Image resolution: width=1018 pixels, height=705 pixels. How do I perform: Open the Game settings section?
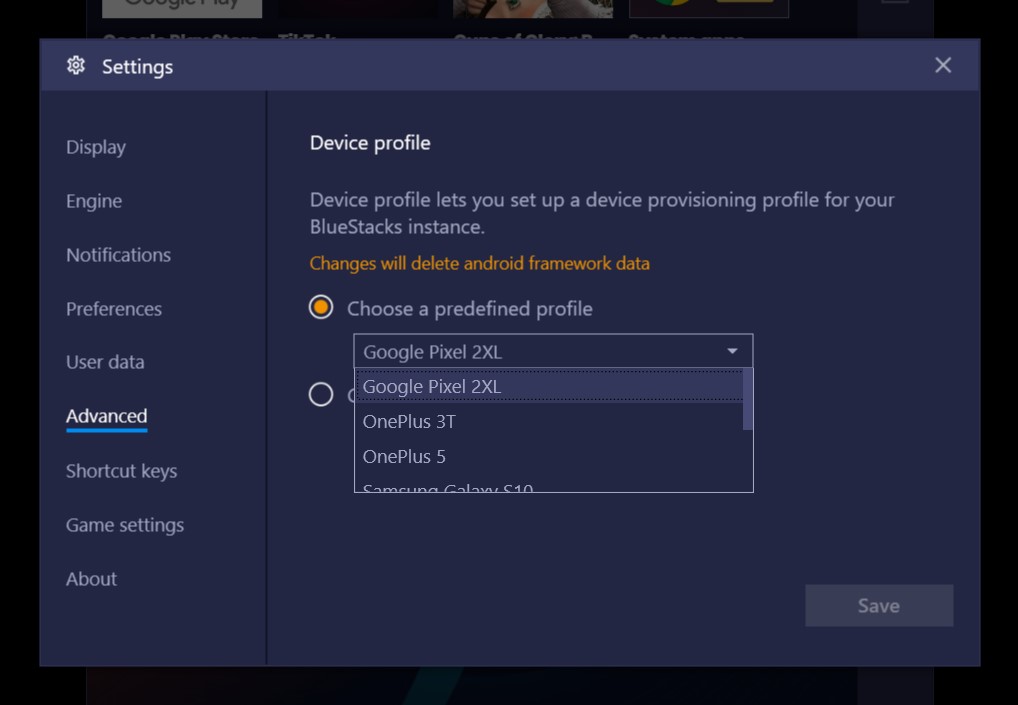pyautogui.click(x=125, y=525)
